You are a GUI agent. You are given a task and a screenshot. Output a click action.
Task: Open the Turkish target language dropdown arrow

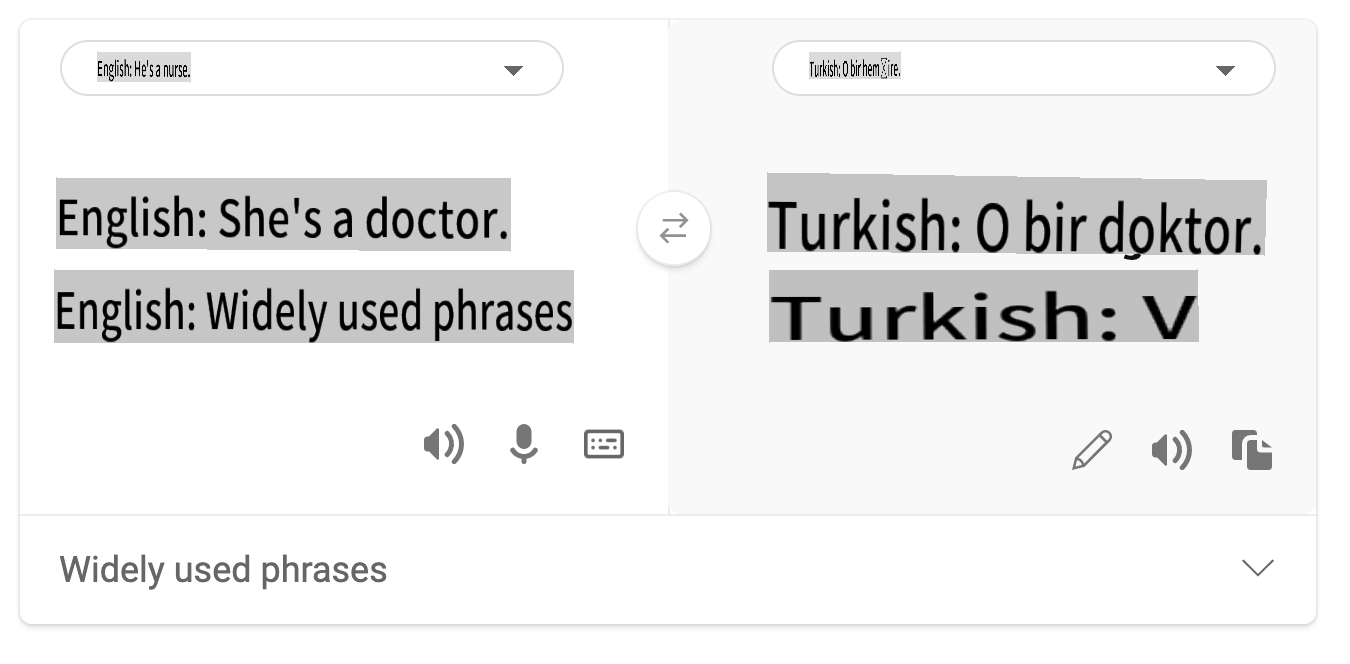tap(1225, 70)
